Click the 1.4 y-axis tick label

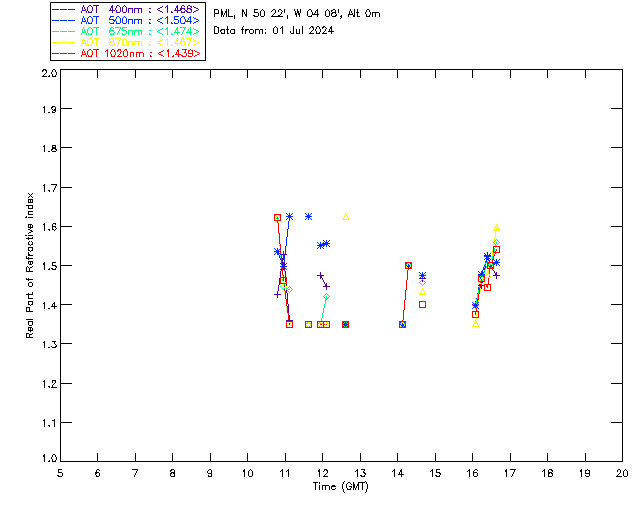[49, 305]
